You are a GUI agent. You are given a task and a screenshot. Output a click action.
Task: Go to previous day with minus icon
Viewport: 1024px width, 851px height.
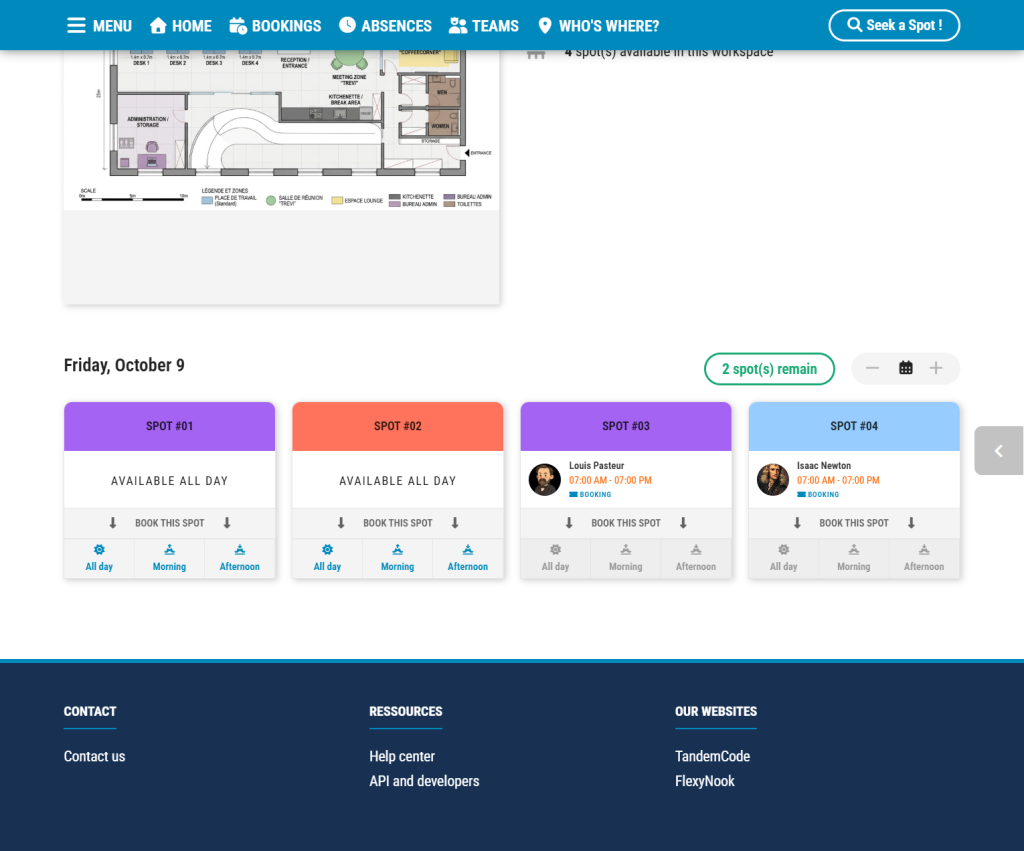click(872, 368)
